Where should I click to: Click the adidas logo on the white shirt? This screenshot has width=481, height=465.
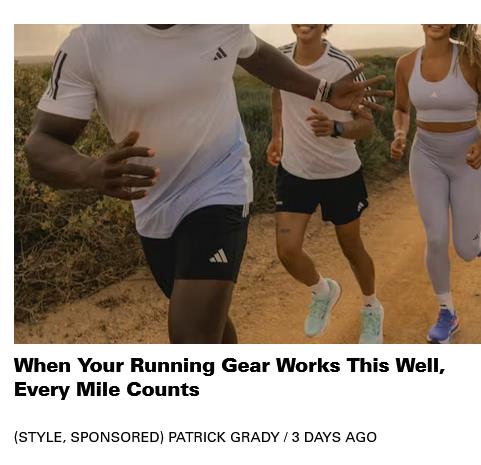point(220,54)
